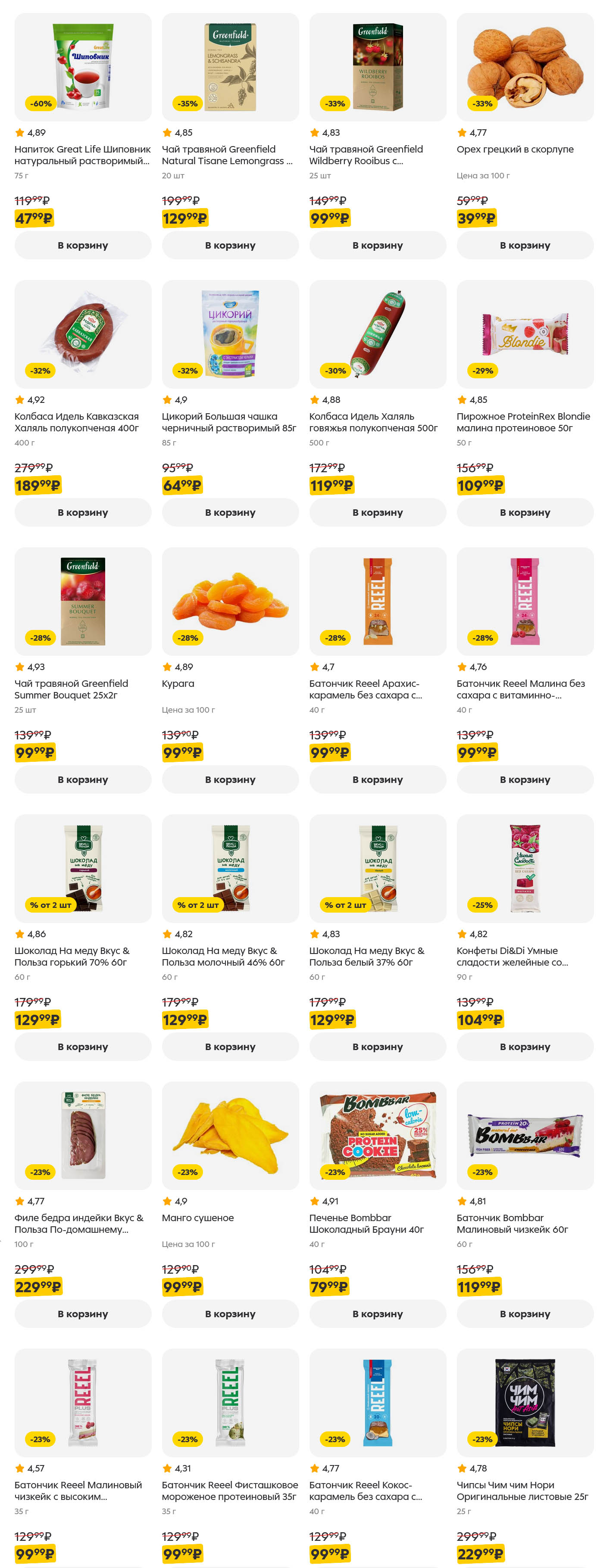
Task: Click the ProteinRex Blondie product image
Action: coord(525,334)
